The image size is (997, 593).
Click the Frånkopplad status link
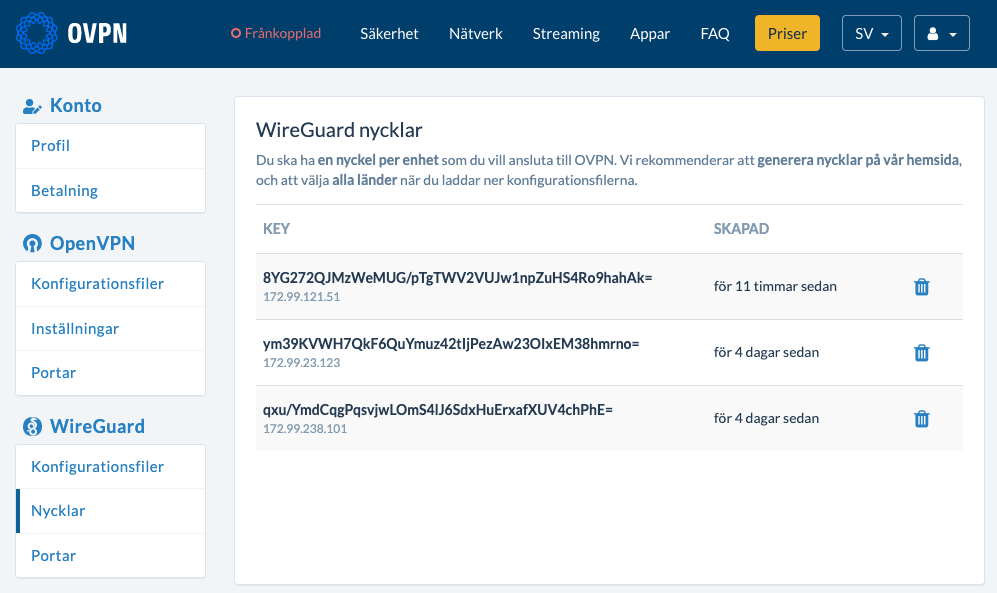tap(276, 33)
